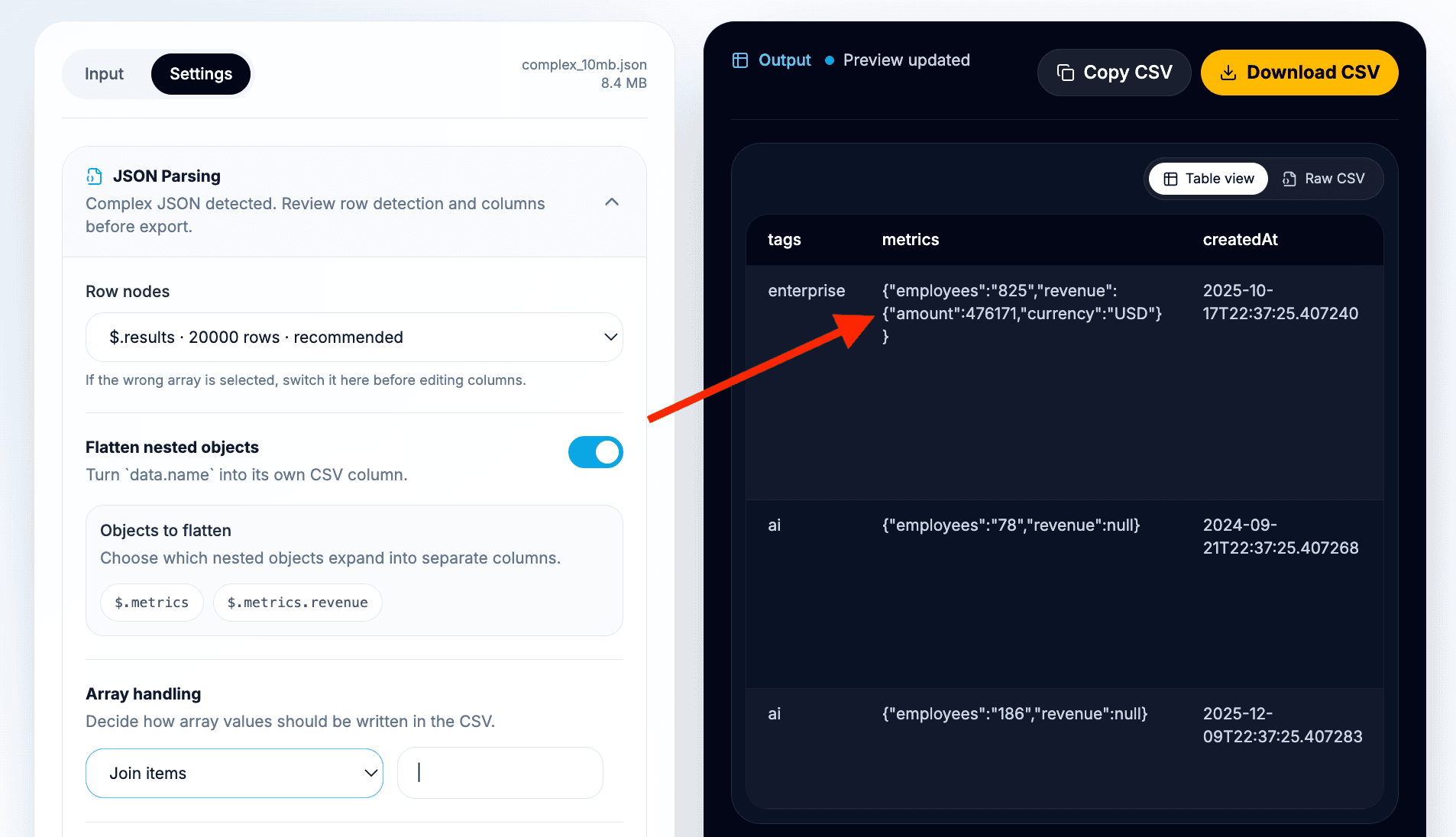The width and height of the screenshot is (1456, 837).
Task: Click the employees 825 metrics cell
Action: (x=1022, y=314)
